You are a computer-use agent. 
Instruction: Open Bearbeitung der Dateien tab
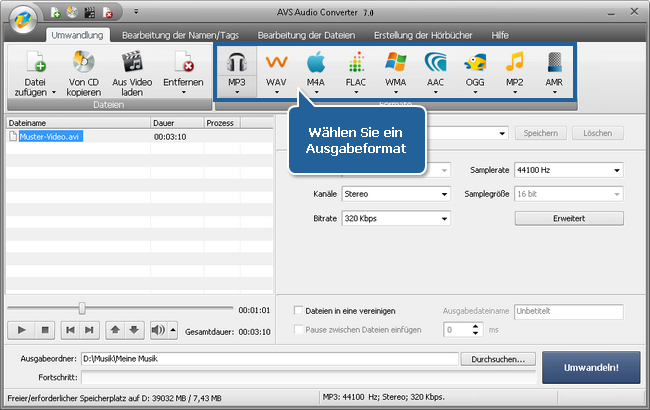coord(306,35)
